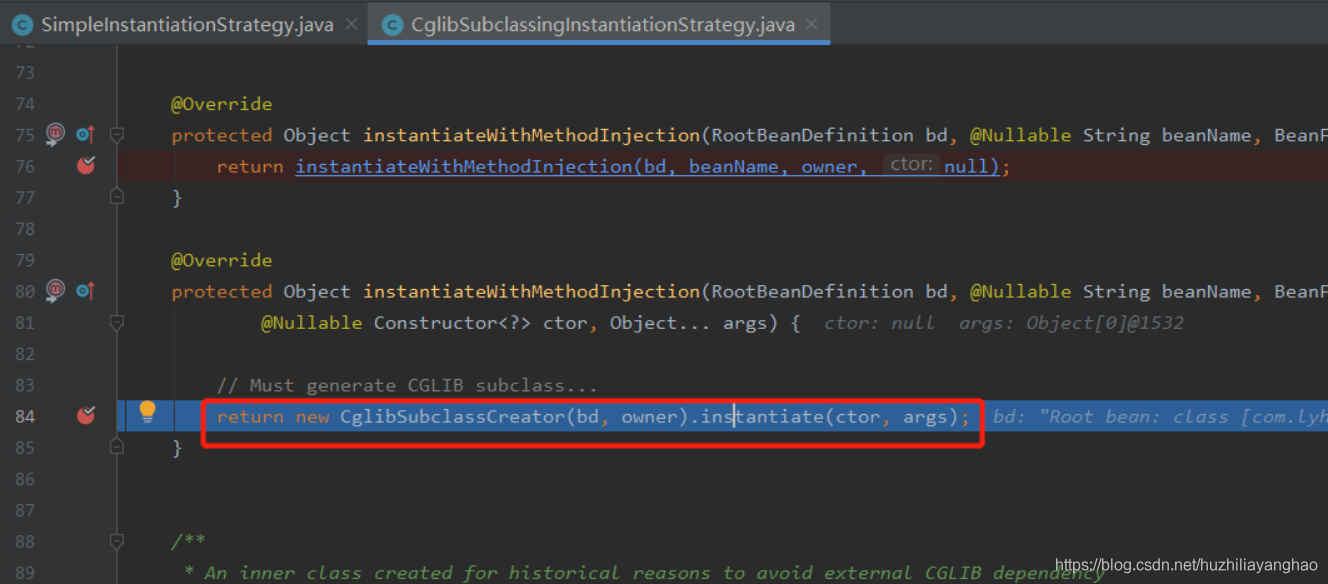Viewport: 1328px width, 584px height.
Task: Click the 'instantiate' method call on line 84
Action: [761, 416]
